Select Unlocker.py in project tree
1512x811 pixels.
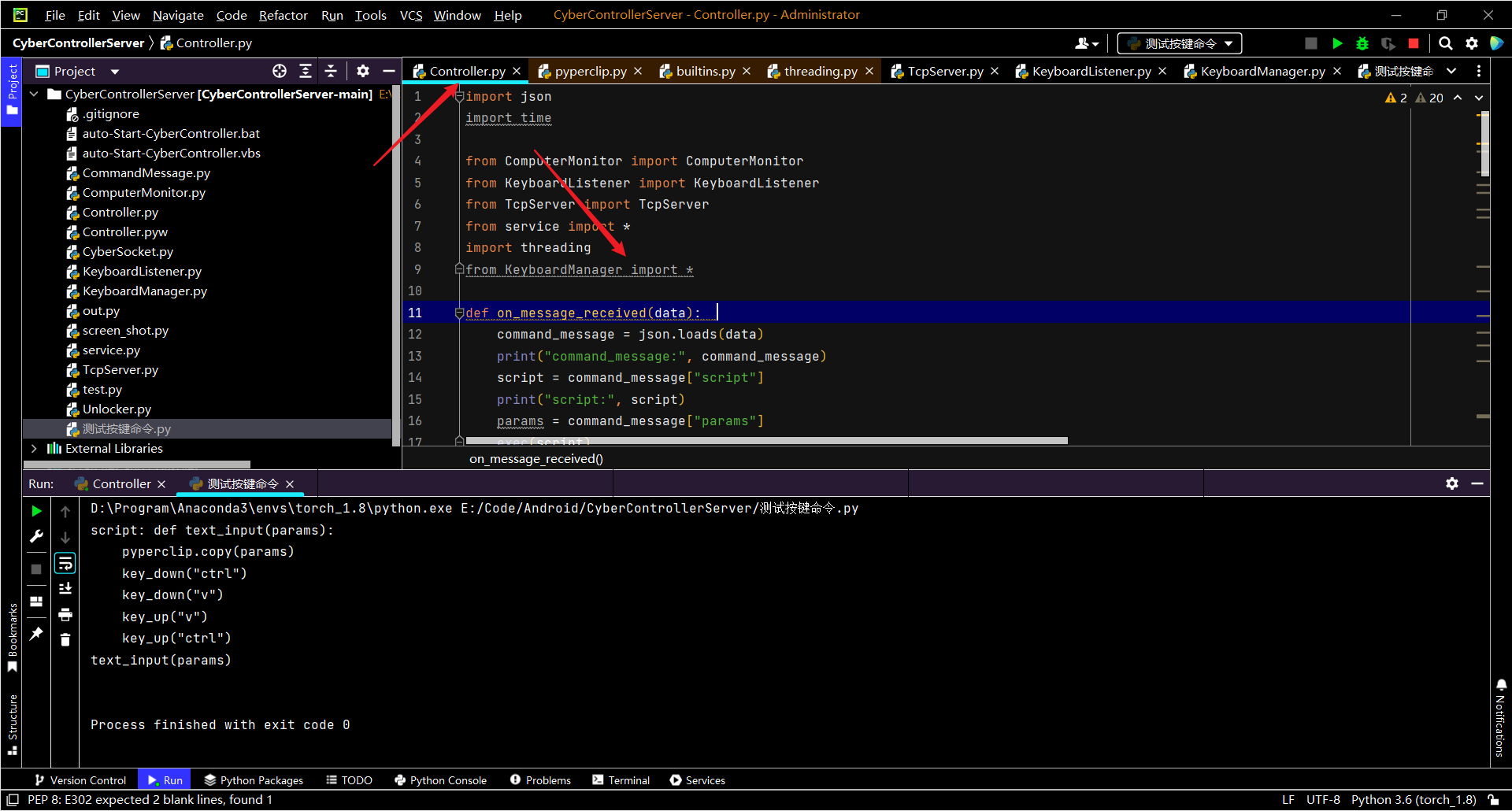117,409
